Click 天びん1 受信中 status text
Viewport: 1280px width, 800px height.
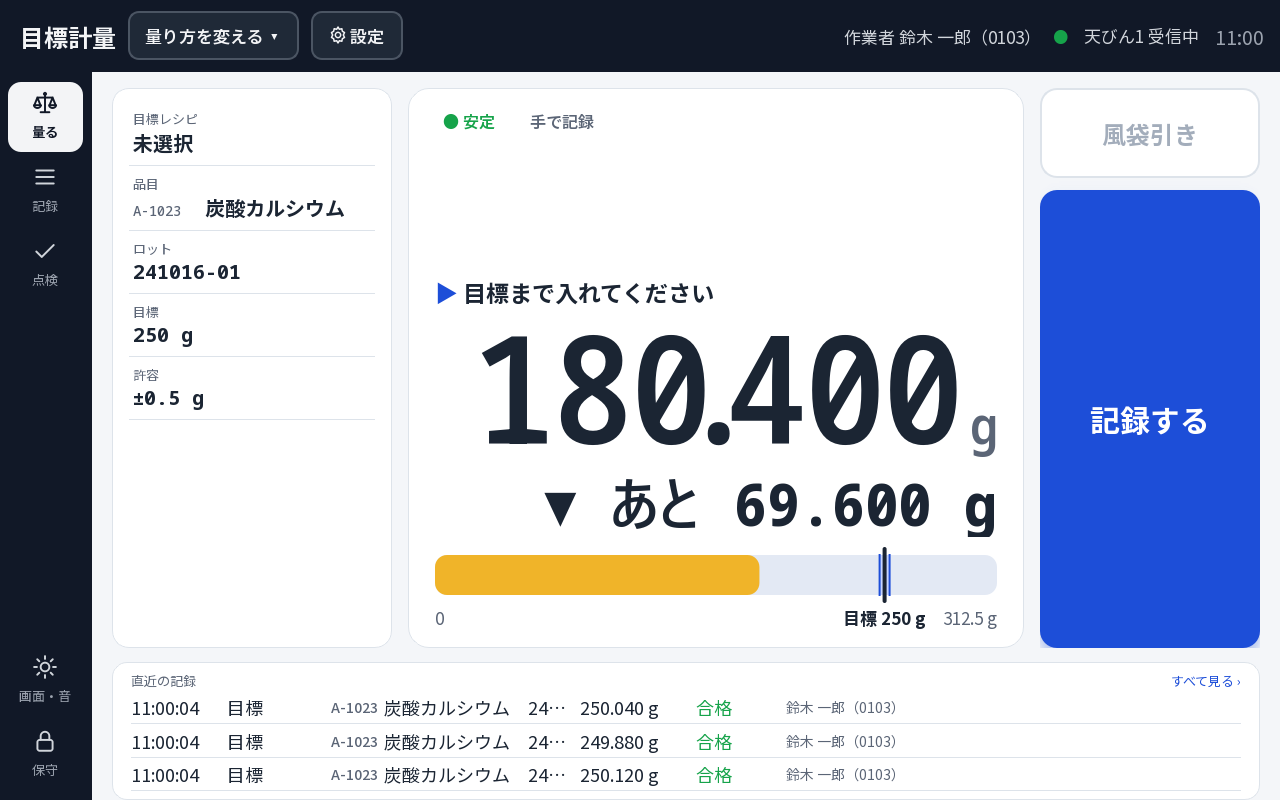[x=1141, y=37]
